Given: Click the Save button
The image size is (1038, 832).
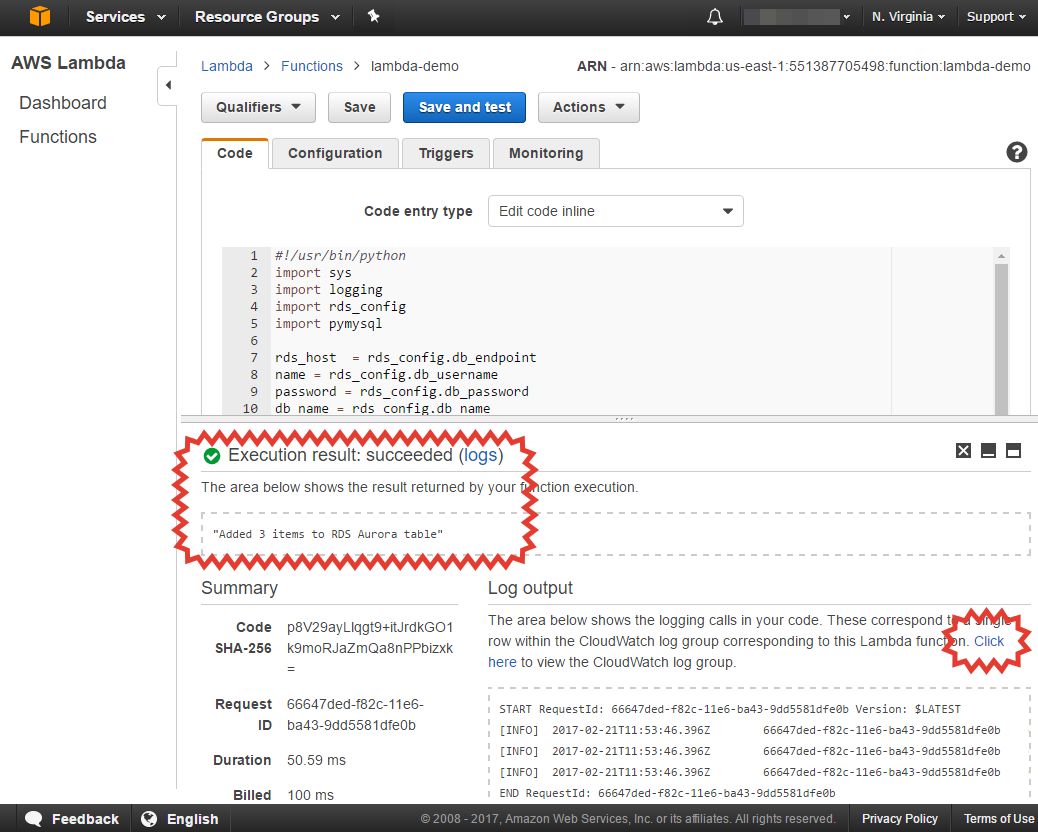Looking at the screenshot, I should (x=359, y=107).
